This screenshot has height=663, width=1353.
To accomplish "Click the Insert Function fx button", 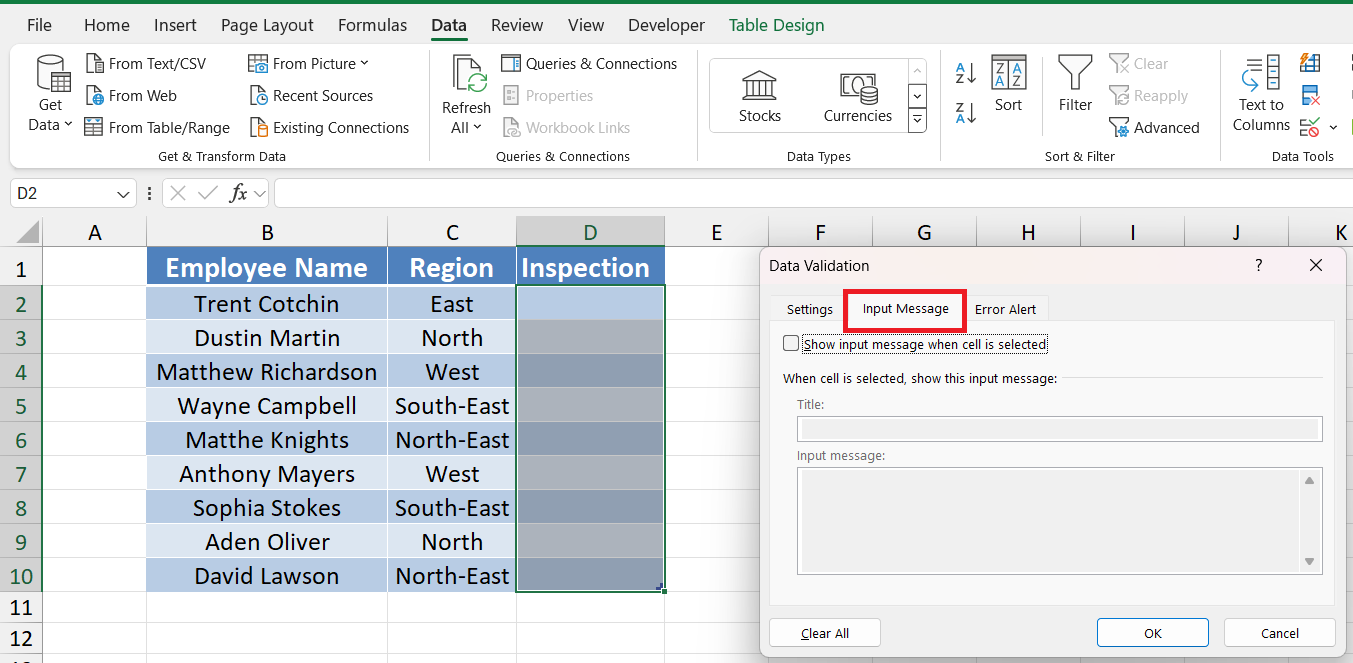I will click(238, 193).
